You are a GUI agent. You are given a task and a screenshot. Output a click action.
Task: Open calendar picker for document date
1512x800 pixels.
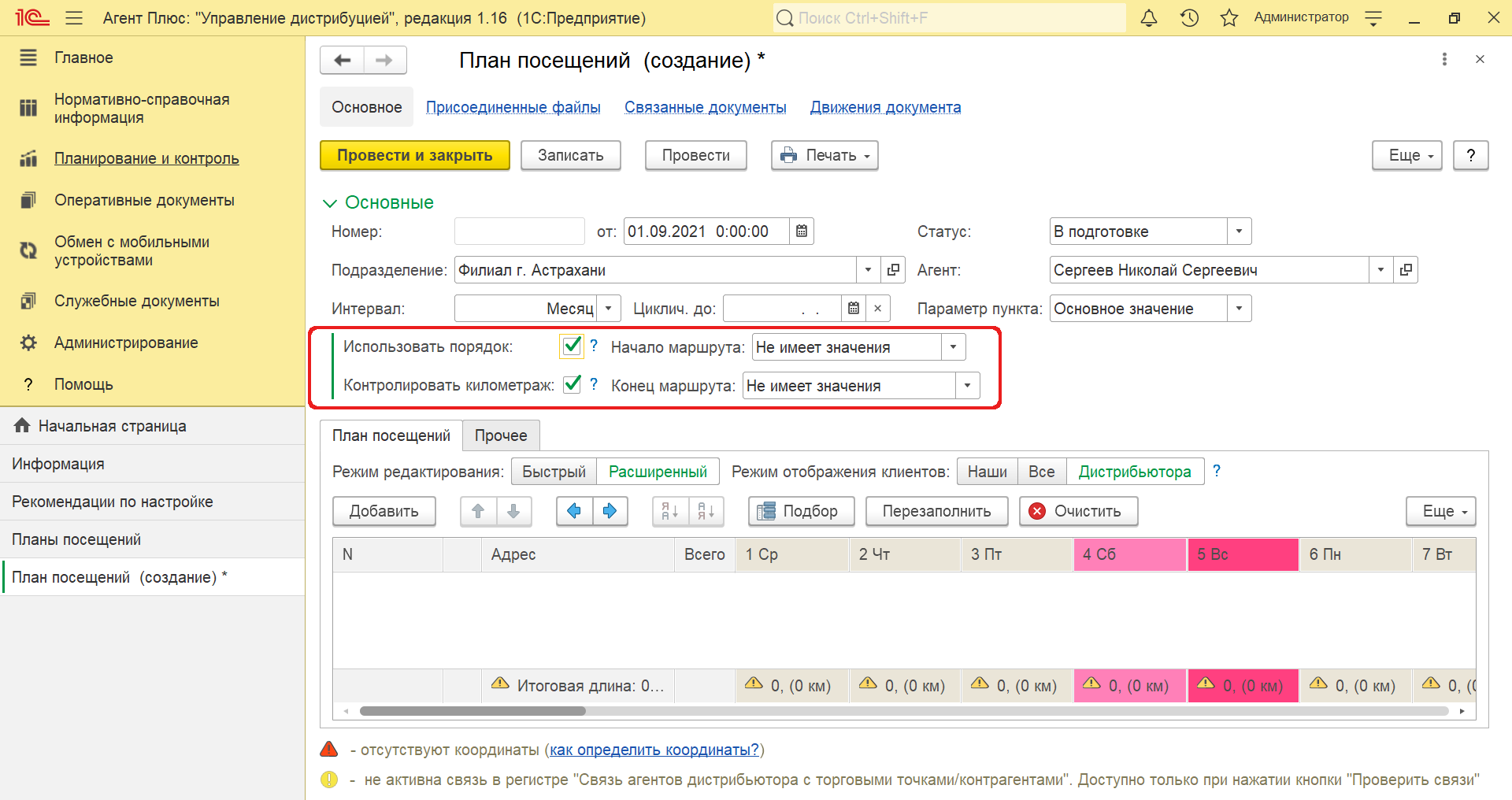[802, 231]
